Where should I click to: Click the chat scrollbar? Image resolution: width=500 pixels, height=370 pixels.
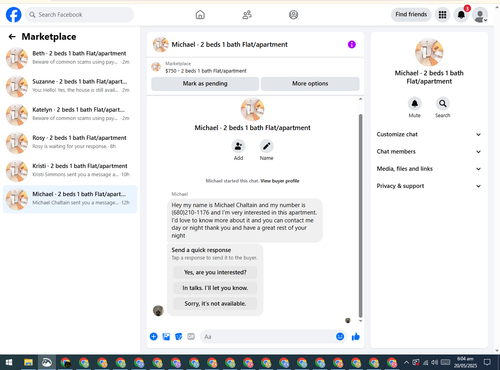360,216
